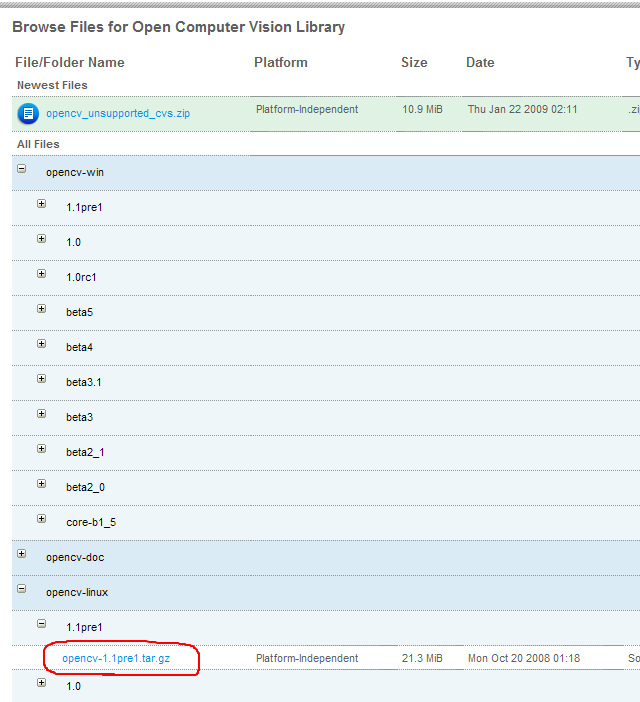
Task: Click the File/Folder Name column header
Action: [70, 62]
